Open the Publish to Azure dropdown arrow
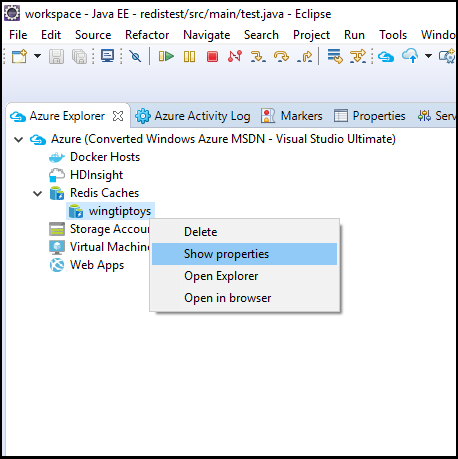The width and height of the screenshot is (458, 459). 428,56
